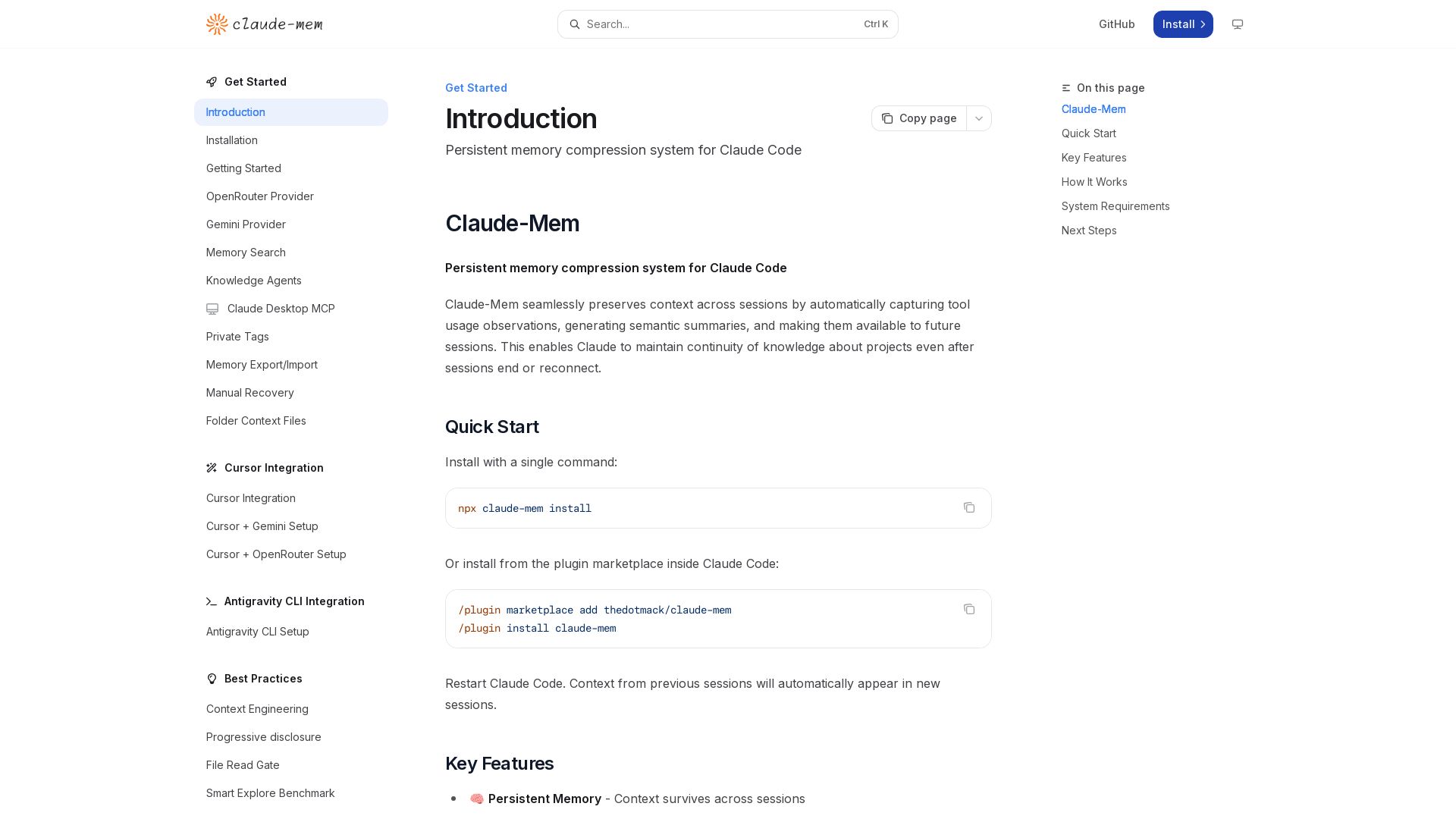Jump to Key Features in page outline
Viewport: 1456px width, 819px height.
tap(1094, 158)
